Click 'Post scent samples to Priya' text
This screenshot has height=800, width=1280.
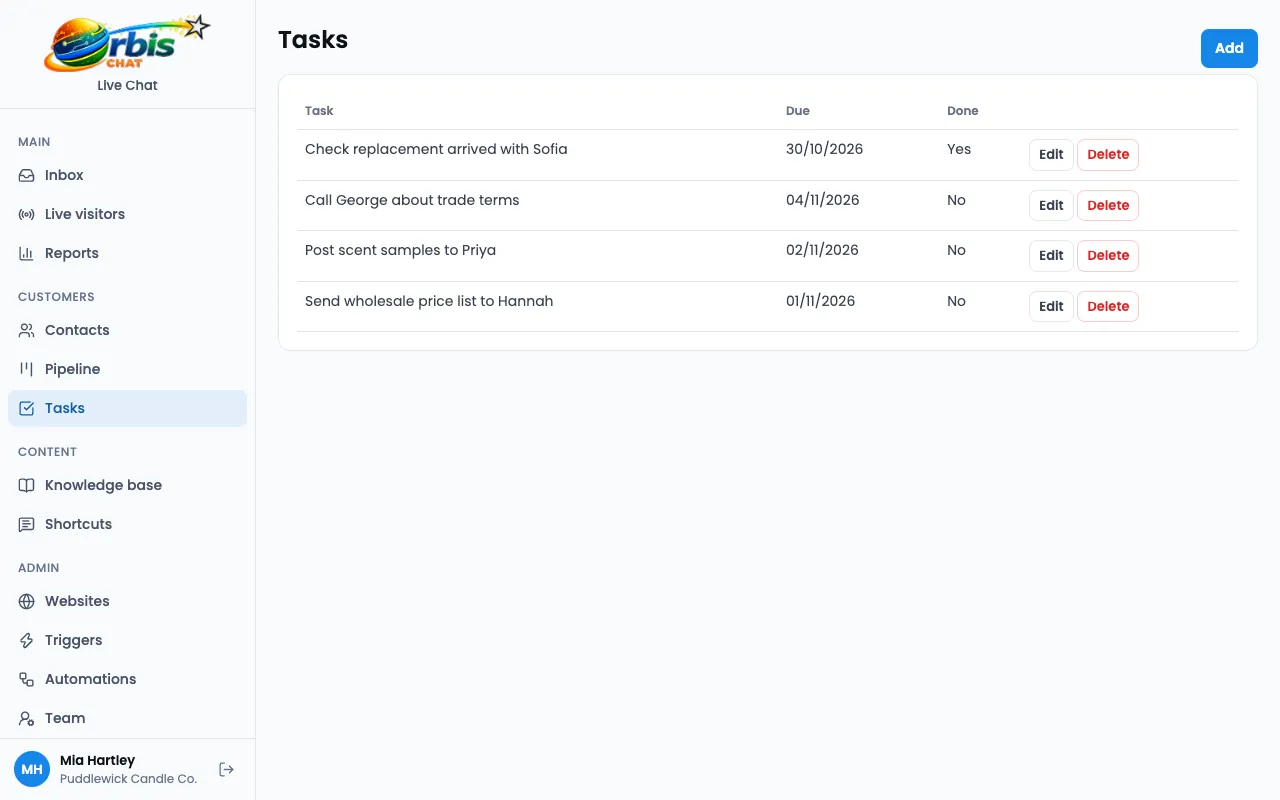coord(400,250)
